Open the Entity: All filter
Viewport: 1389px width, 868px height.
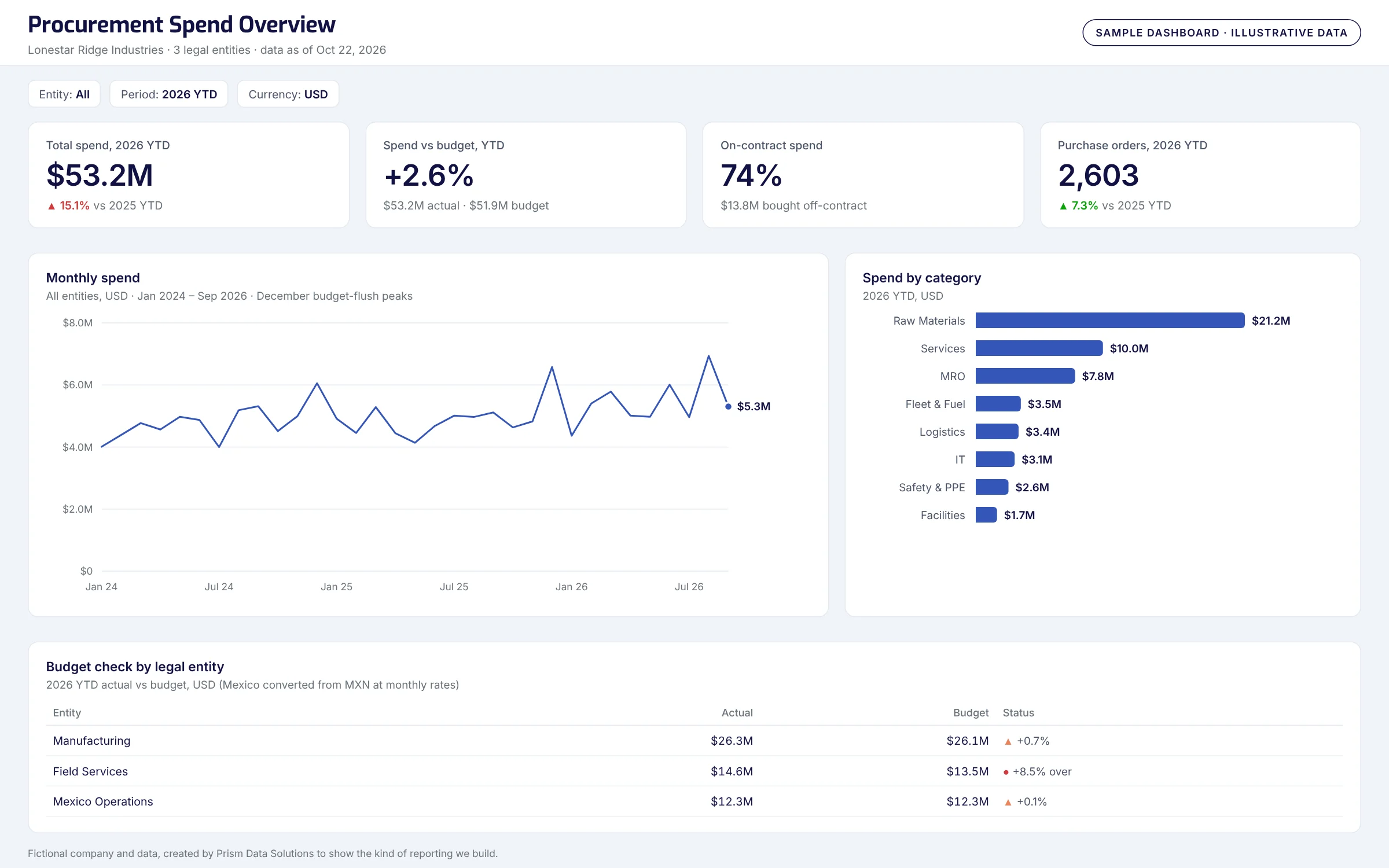pyautogui.click(x=64, y=94)
